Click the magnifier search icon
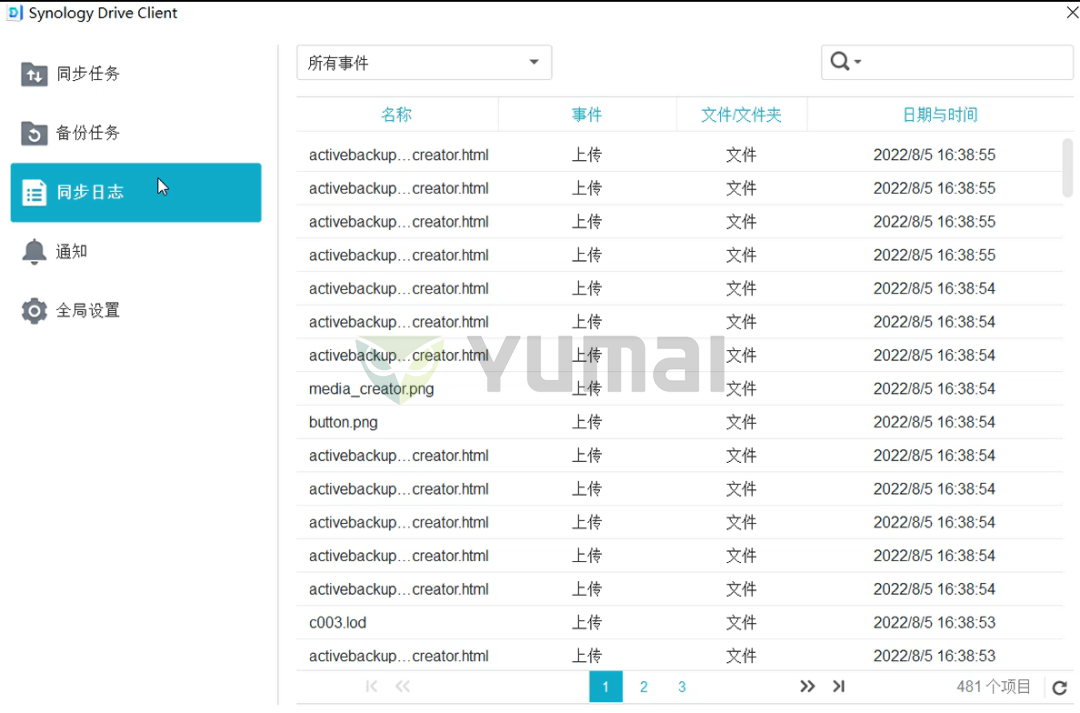 pyautogui.click(x=839, y=62)
